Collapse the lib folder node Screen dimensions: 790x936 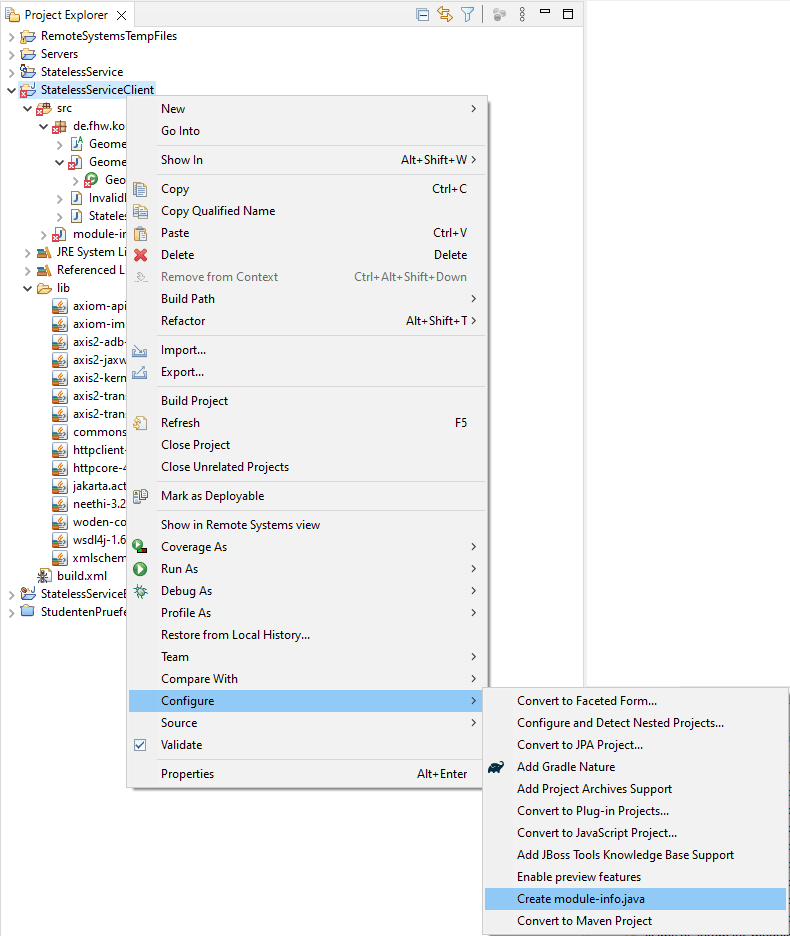[27, 288]
